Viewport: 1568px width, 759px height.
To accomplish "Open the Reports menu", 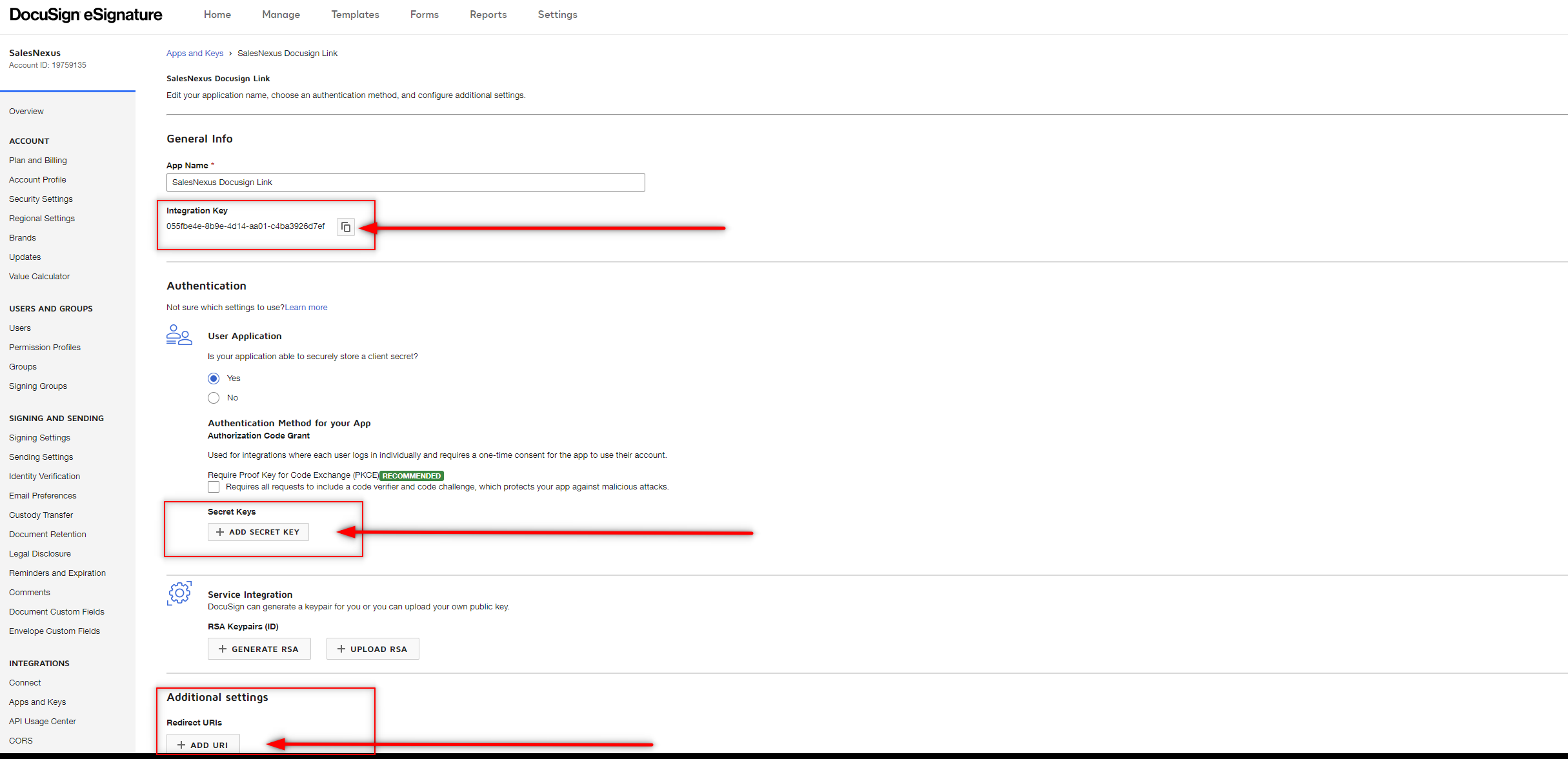I will 488,14.
